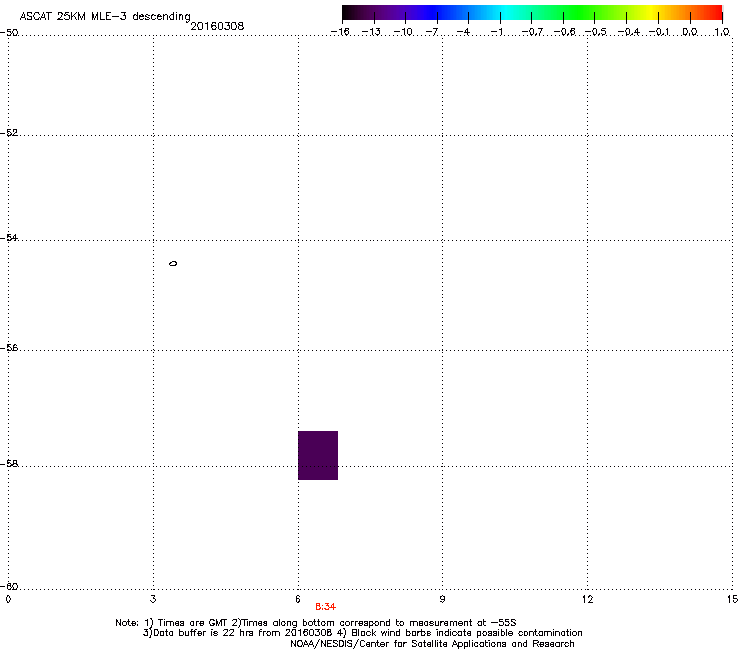Click the 'Times are GMT' note line
This screenshot has width=740, height=650.
click(316, 623)
